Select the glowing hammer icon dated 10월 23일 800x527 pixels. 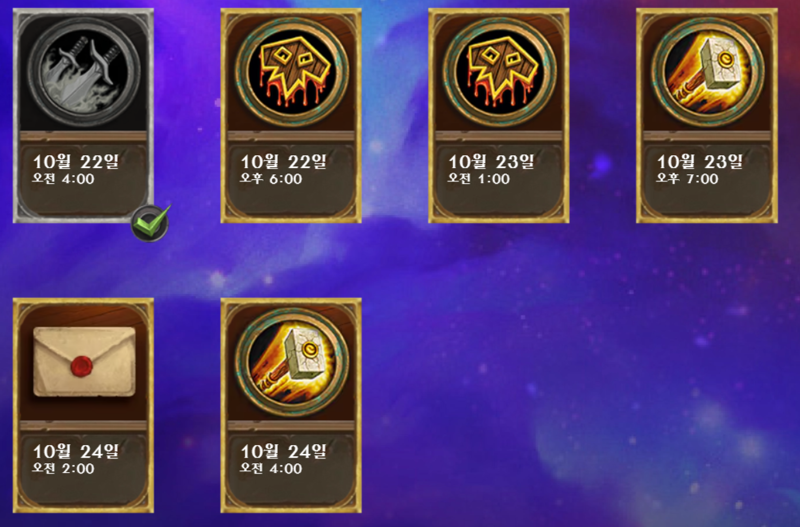coord(707,71)
